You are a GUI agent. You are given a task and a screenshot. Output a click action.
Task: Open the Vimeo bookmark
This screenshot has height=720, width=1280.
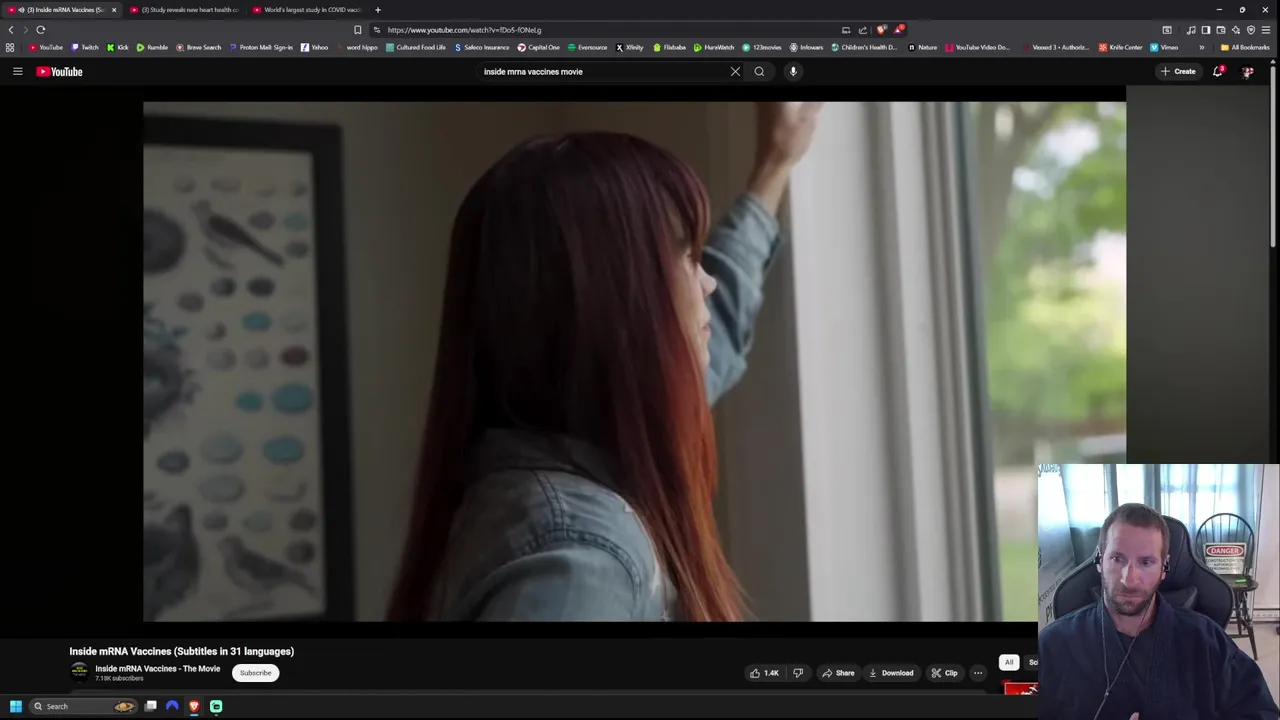1164,47
